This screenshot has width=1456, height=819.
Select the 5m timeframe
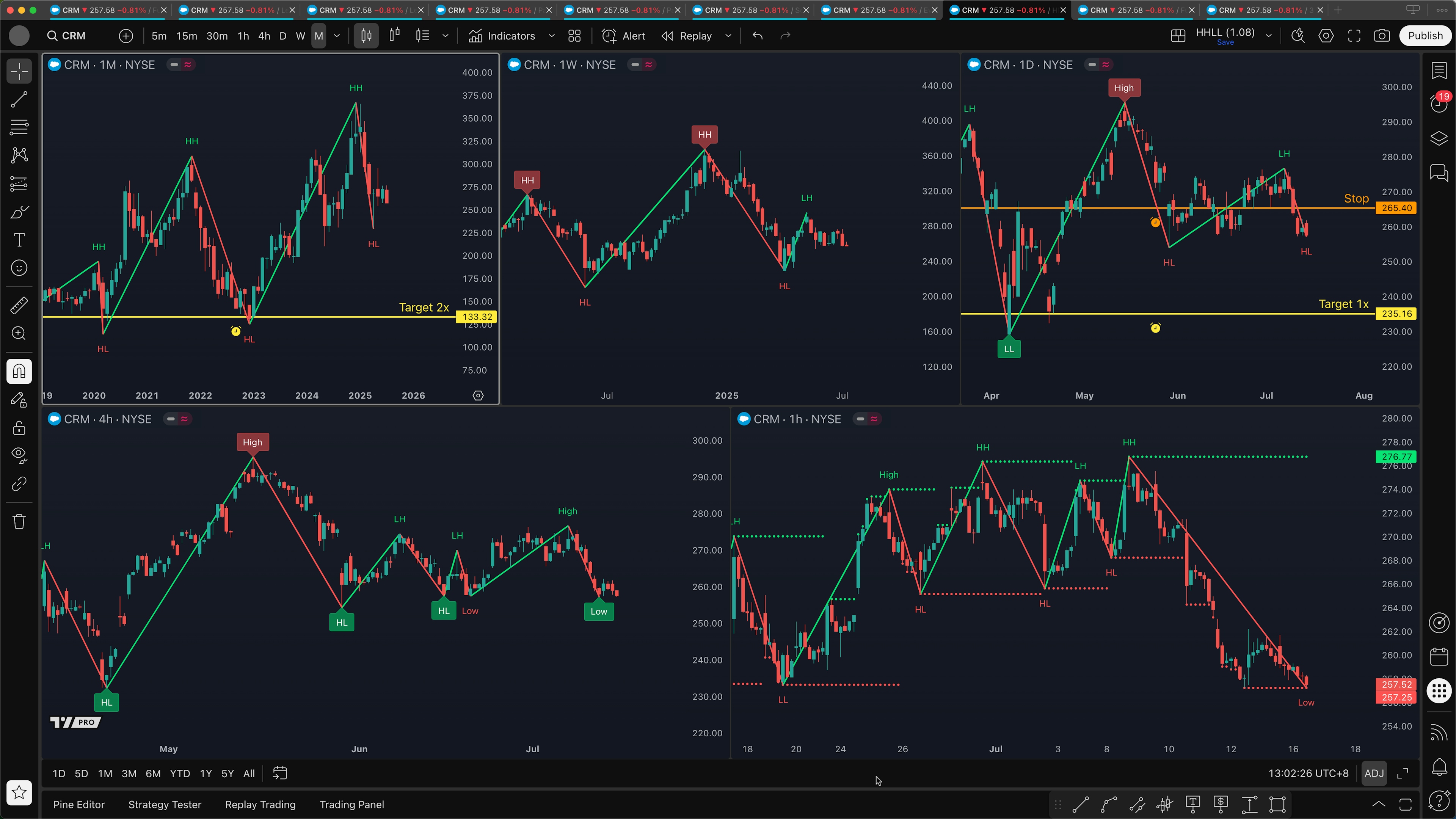point(159,36)
